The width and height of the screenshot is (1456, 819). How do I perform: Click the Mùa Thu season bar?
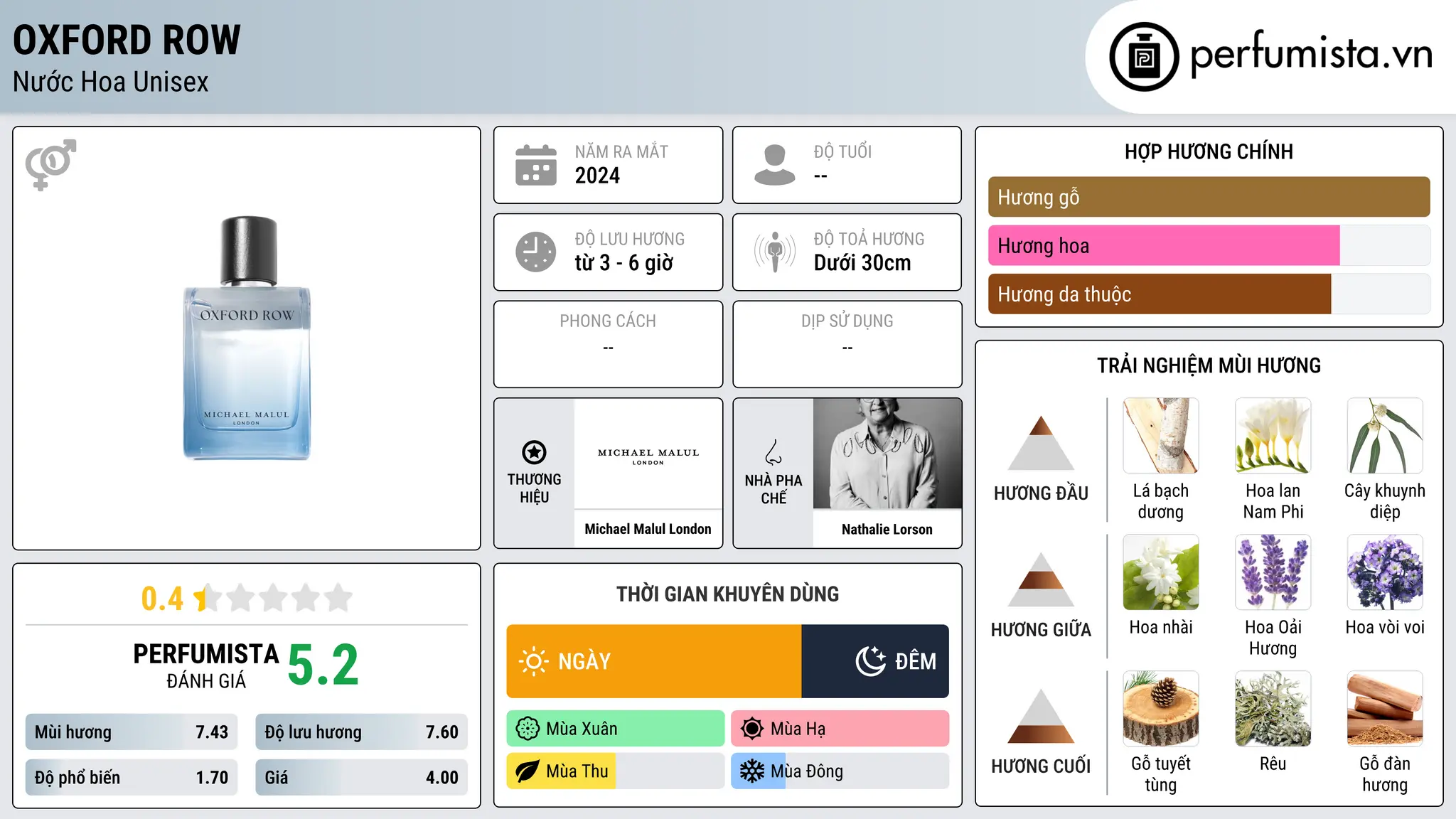point(616,771)
